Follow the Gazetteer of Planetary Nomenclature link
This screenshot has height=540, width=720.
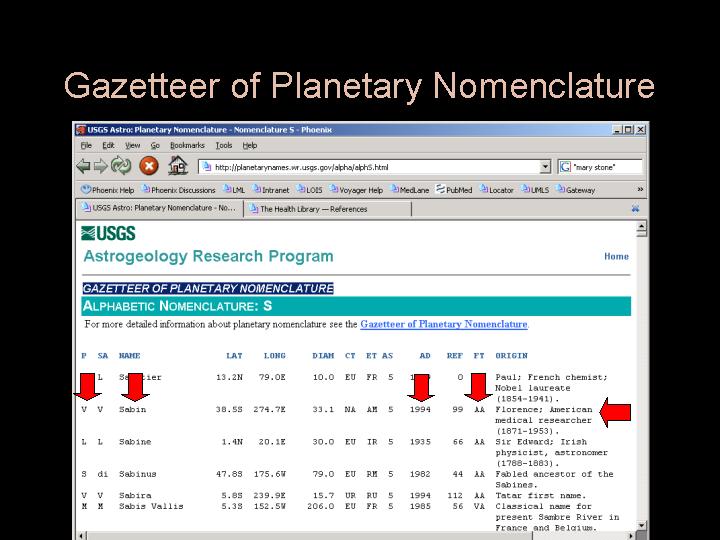tap(443, 324)
